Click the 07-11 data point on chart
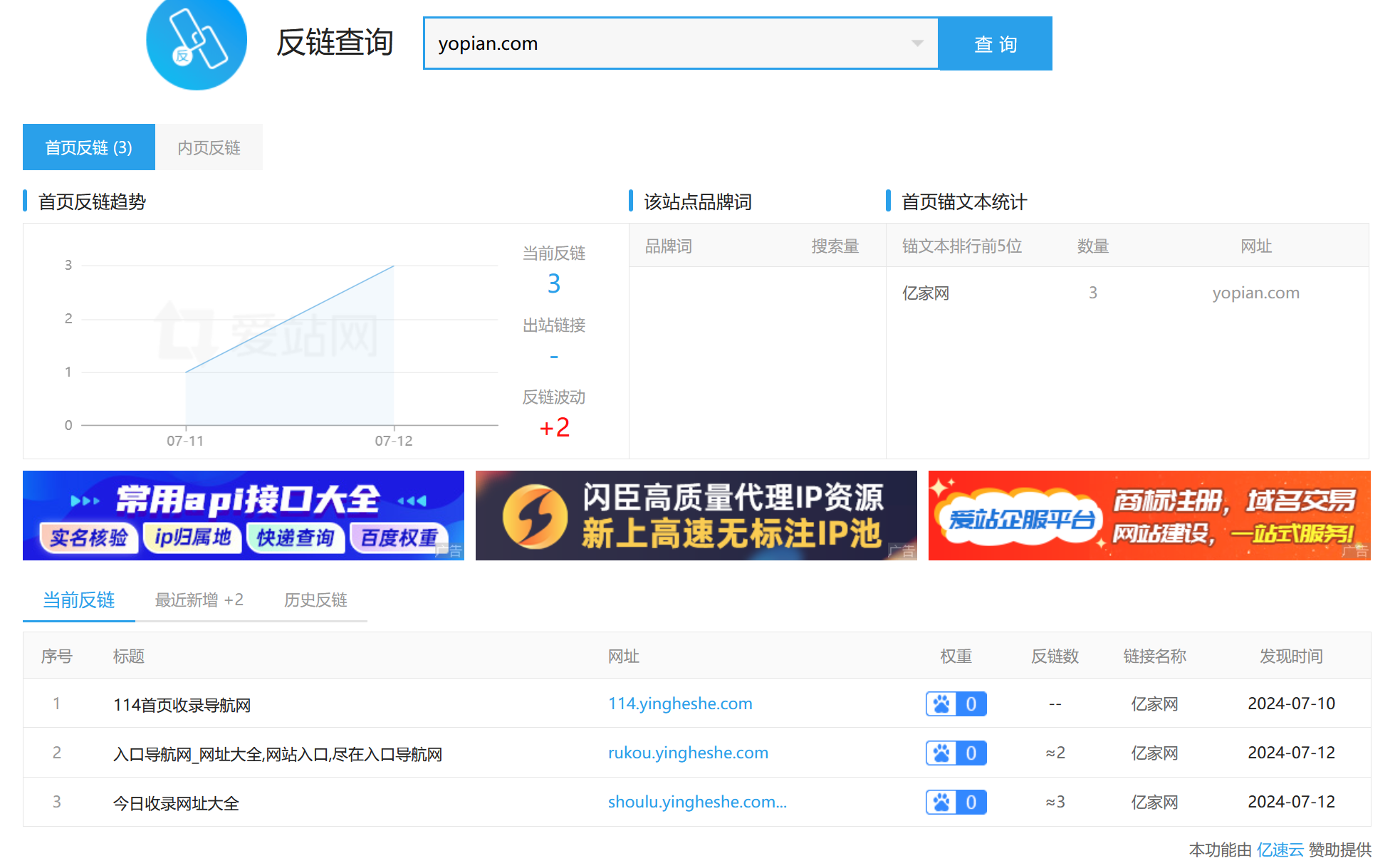Viewport: 1395px width, 868px height. tap(186, 372)
